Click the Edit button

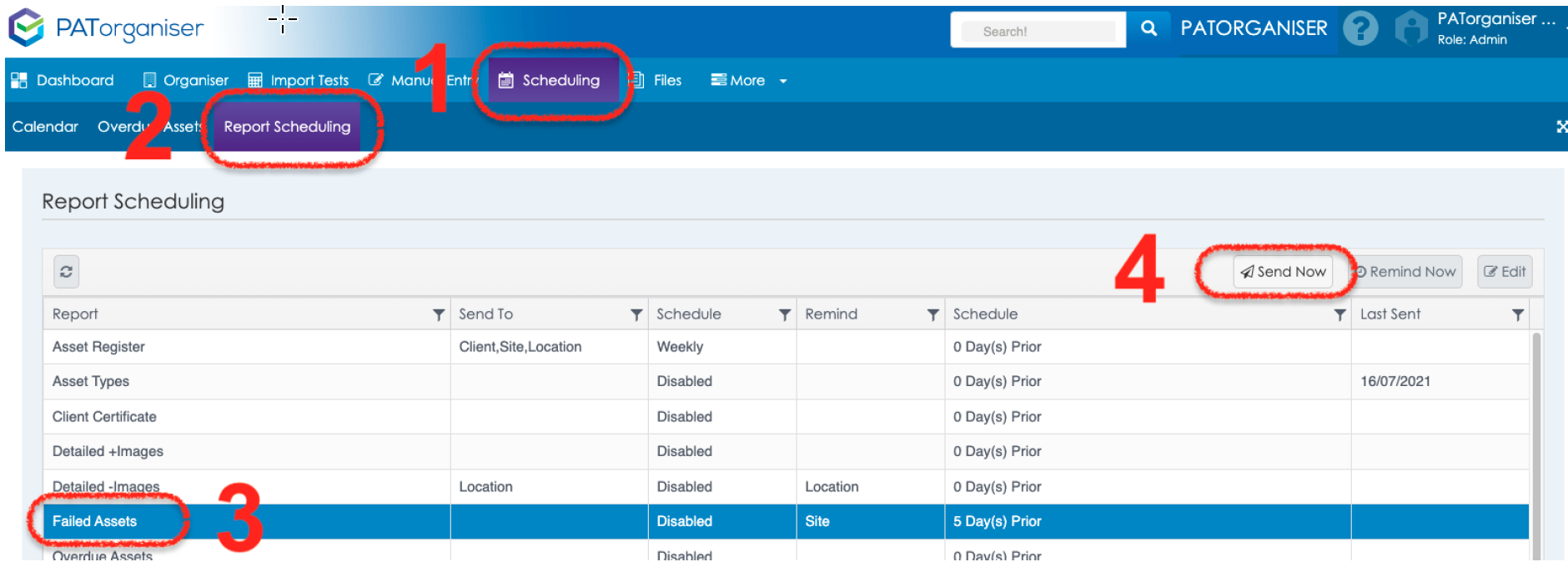1505,272
